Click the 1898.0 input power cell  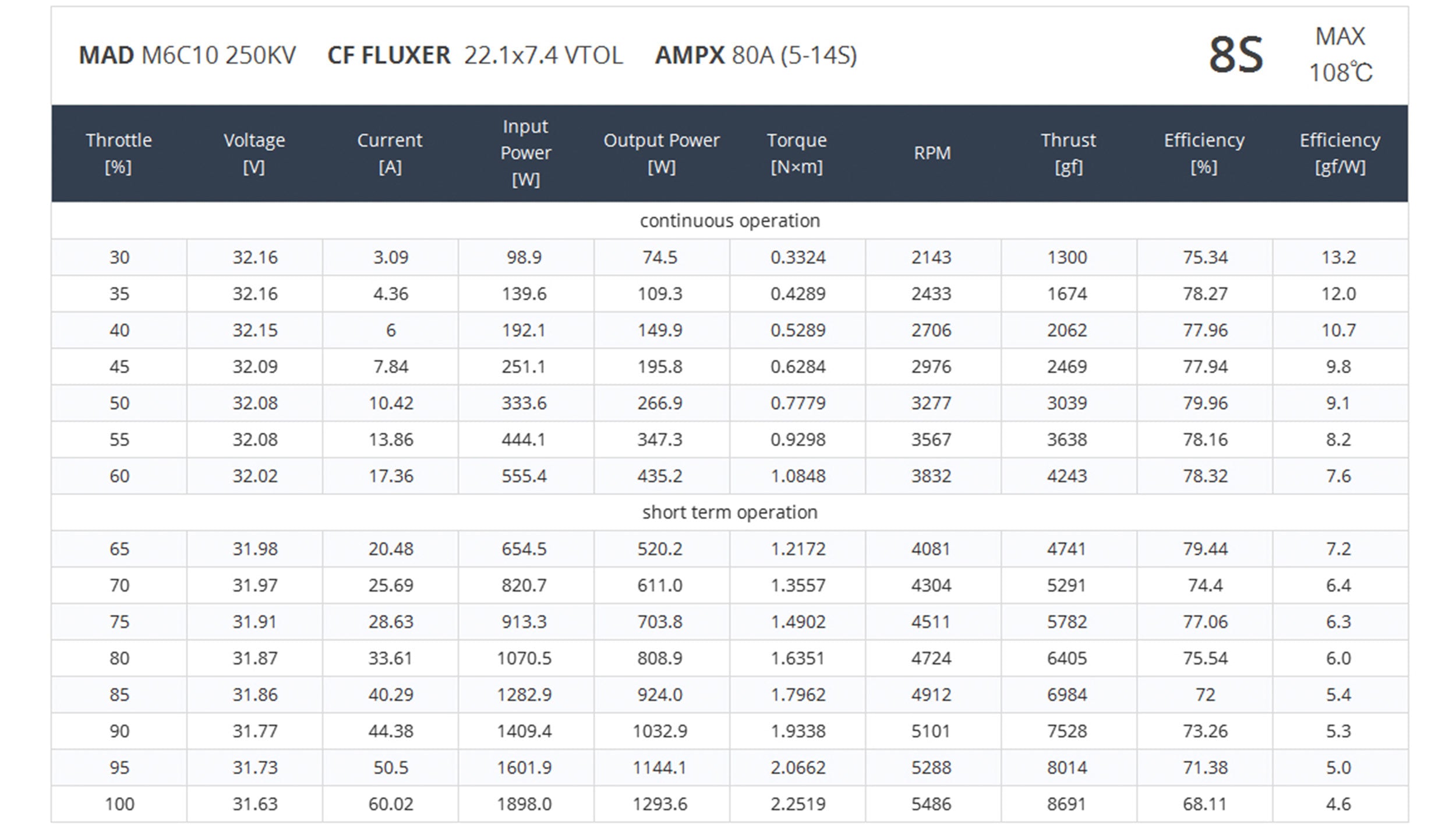[x=524, y=804]
